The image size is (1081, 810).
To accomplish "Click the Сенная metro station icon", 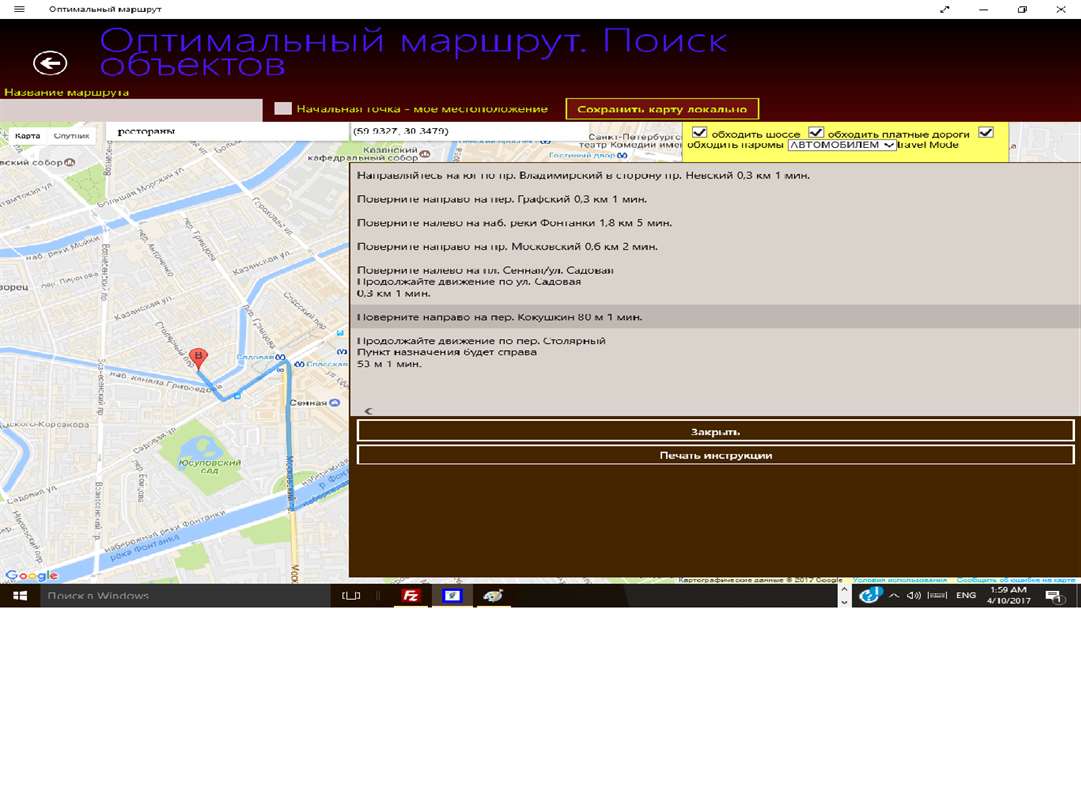I will (x=335, y=403).
